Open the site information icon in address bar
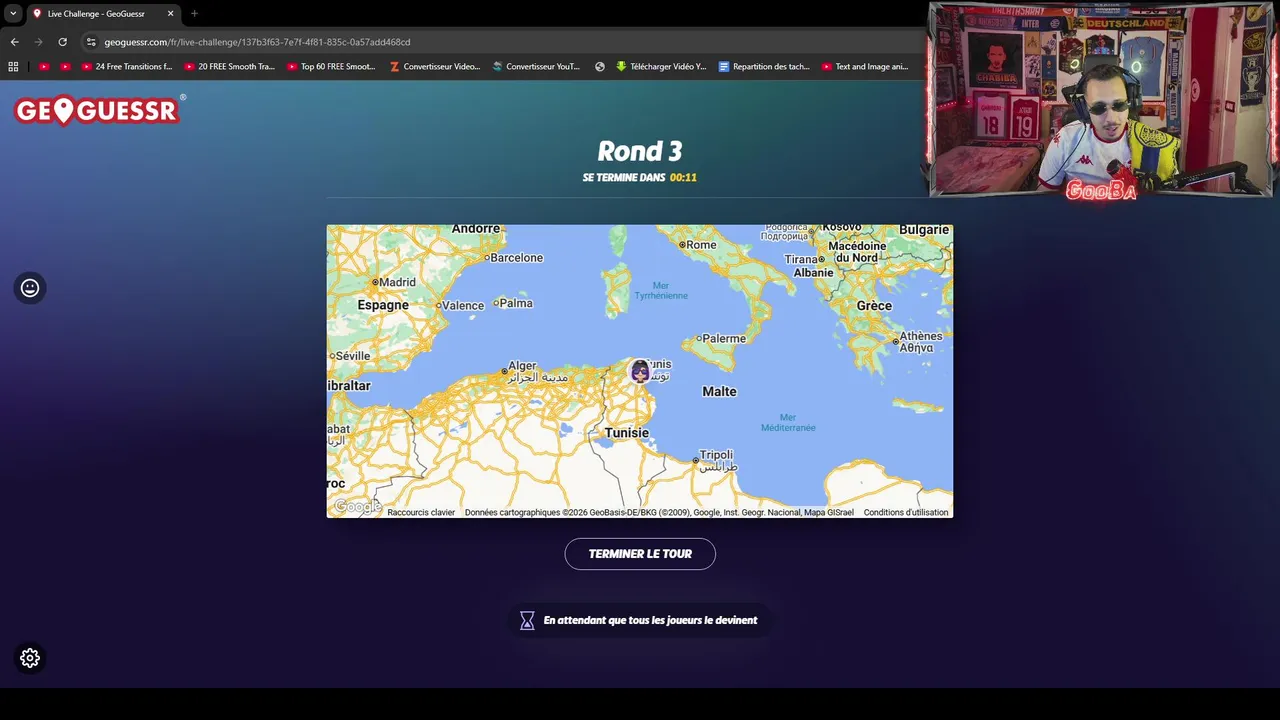This screenshot has width=1280, height=720. click(91, 42)
